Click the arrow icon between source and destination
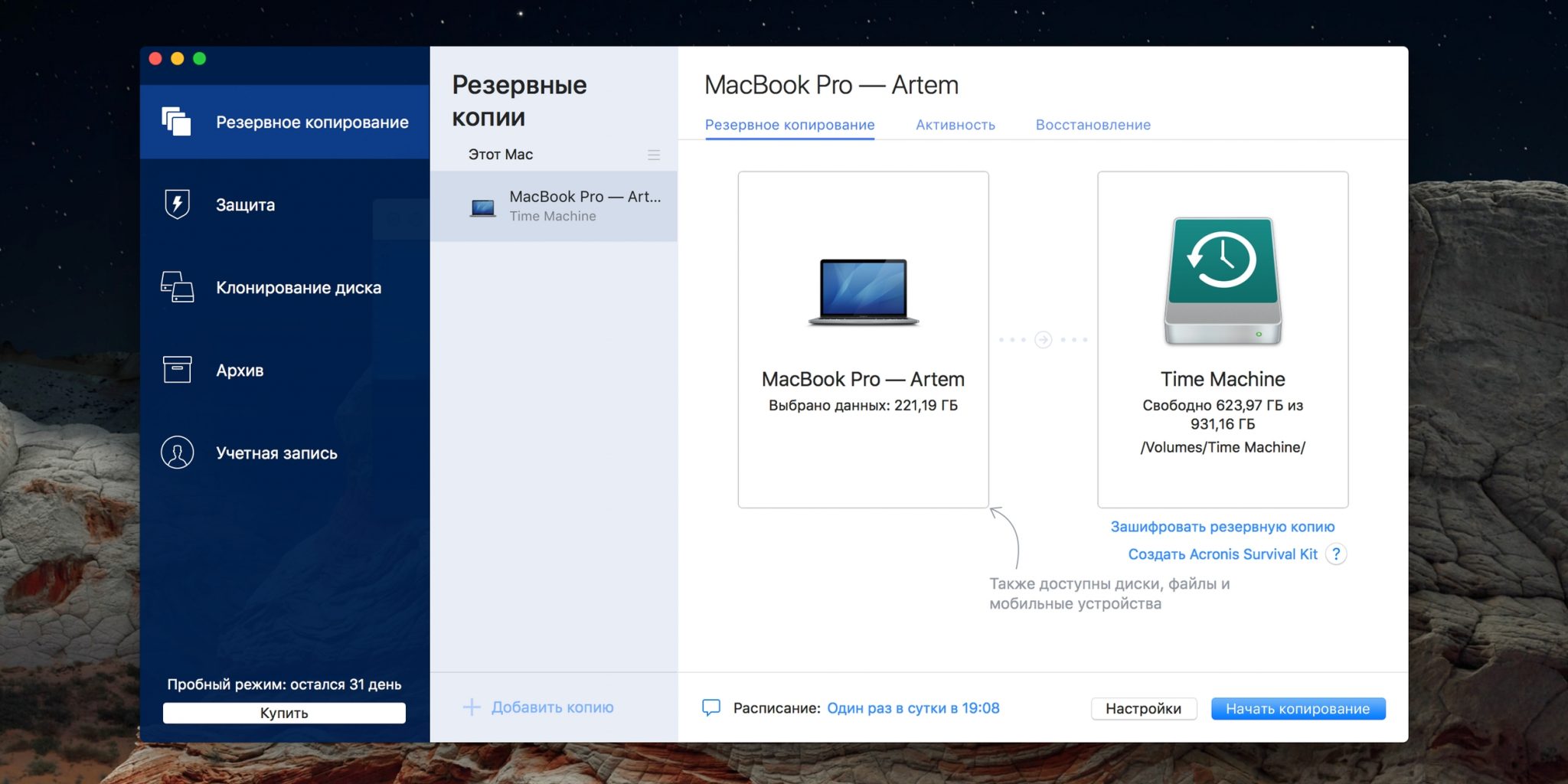 tap(1043, 340)
